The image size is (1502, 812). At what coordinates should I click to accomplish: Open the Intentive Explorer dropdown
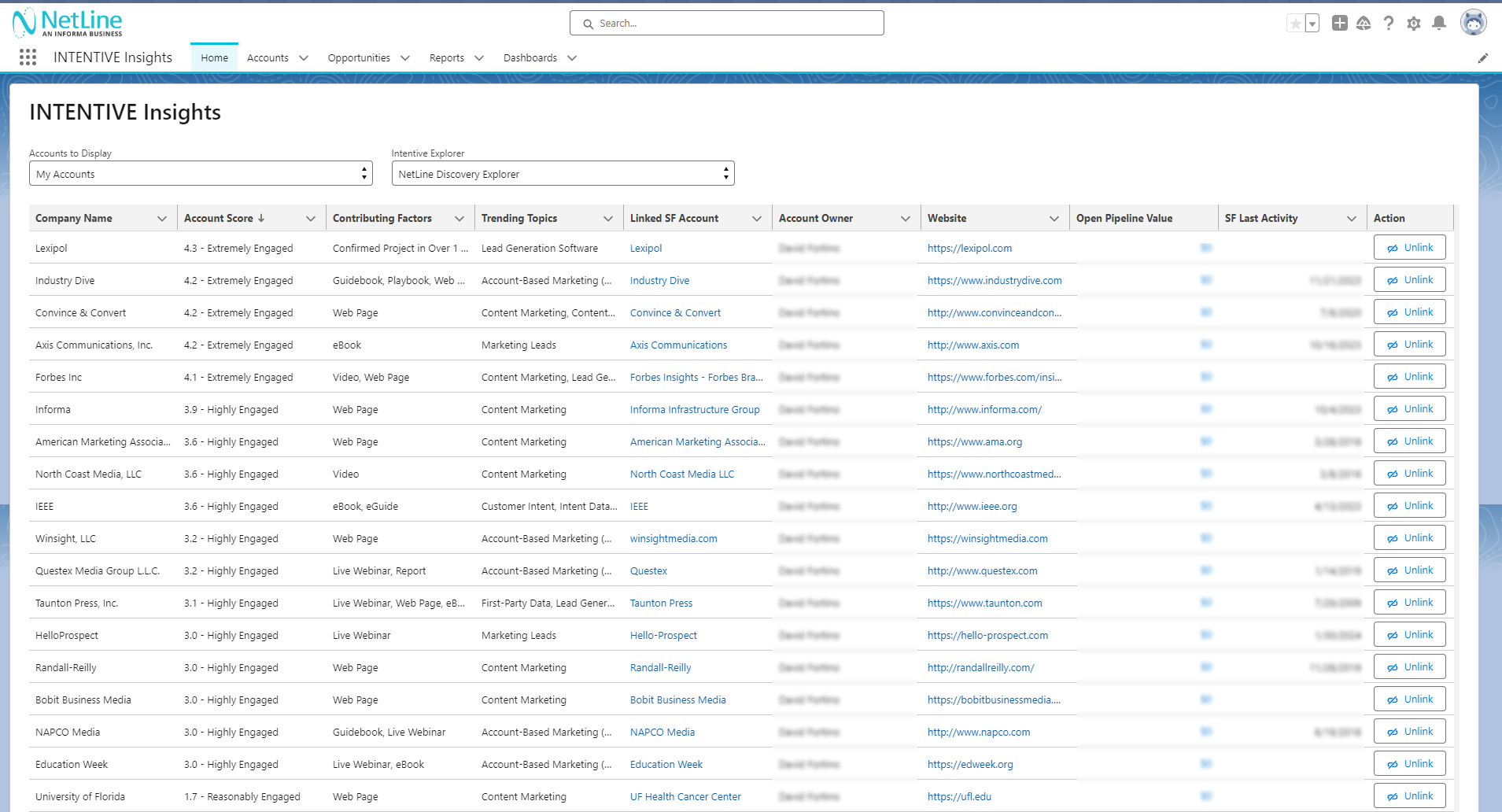[x=563, y=173]
